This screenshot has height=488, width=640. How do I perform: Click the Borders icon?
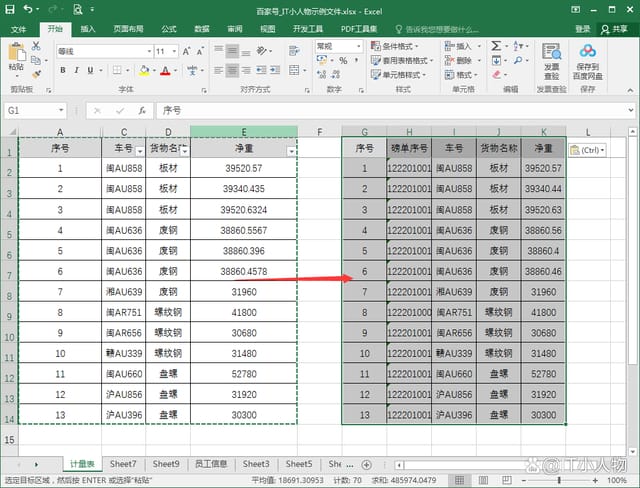[x=117, y=70]
